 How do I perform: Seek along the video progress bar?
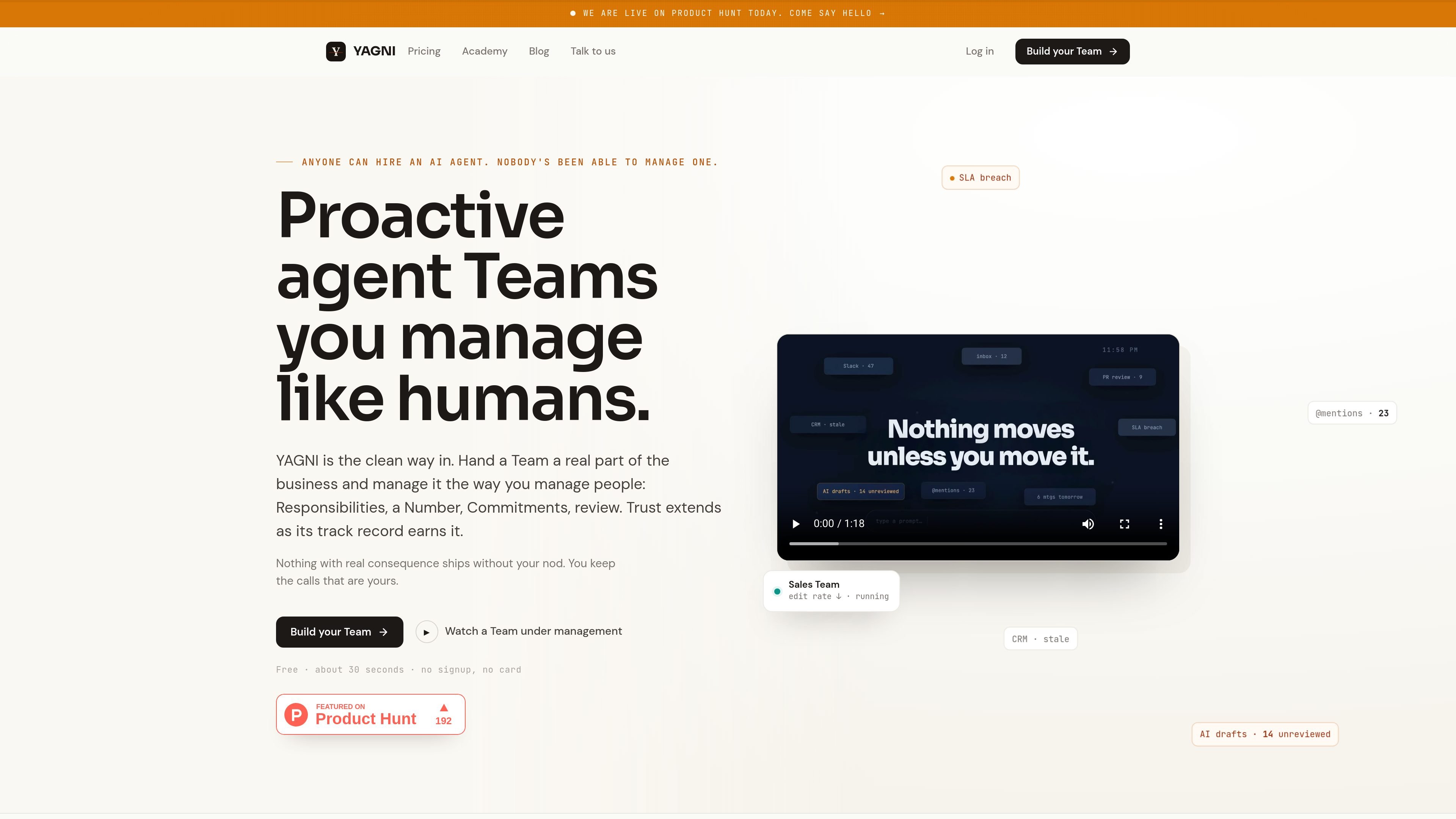pyautogui.click(x=978, y=544)
